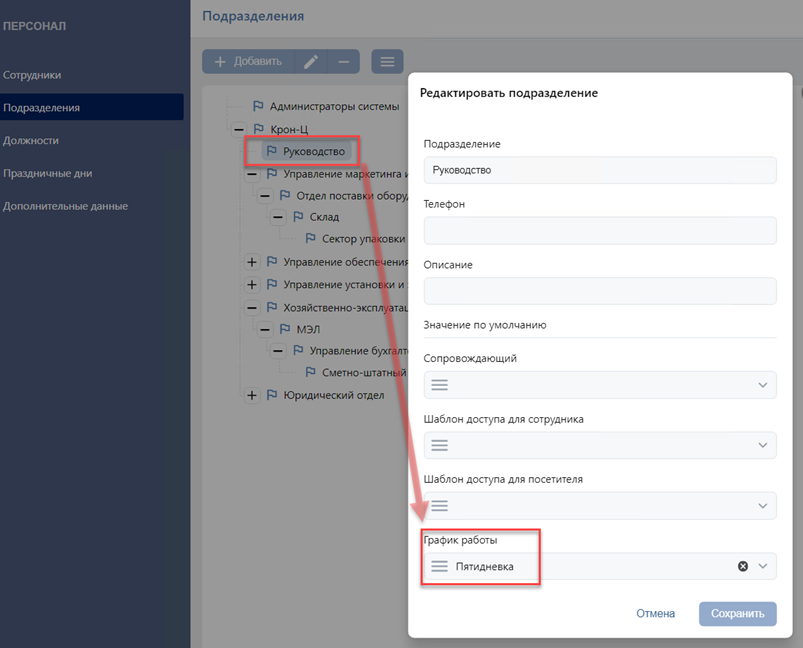Select the Склад item in tree

tap(324, 217)
